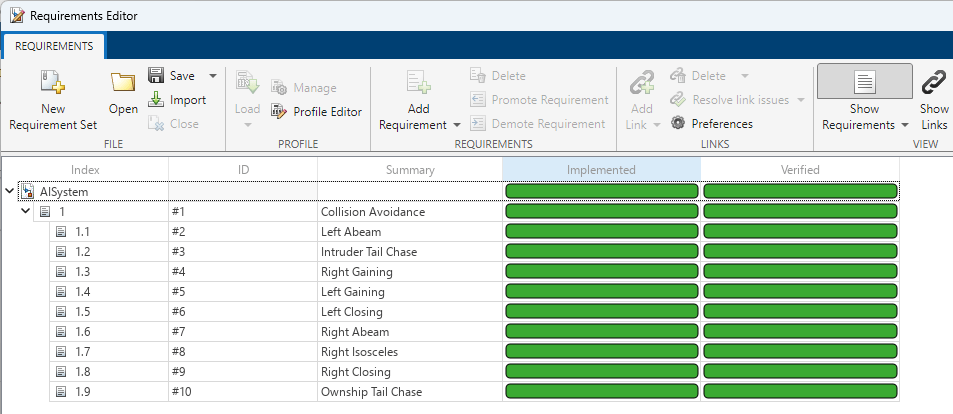Click requirement icon for index 1.4
Image resolution: width=953 pixels, height=414 pixels.
61,292
